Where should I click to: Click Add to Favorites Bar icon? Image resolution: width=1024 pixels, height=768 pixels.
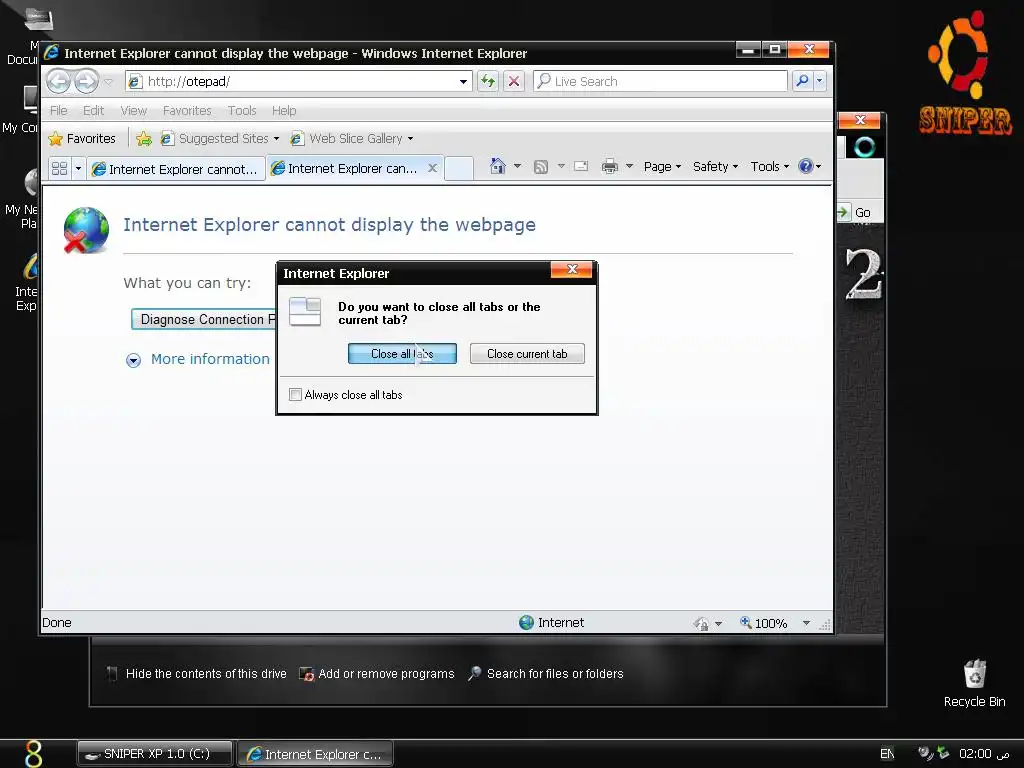pos(144,138)
